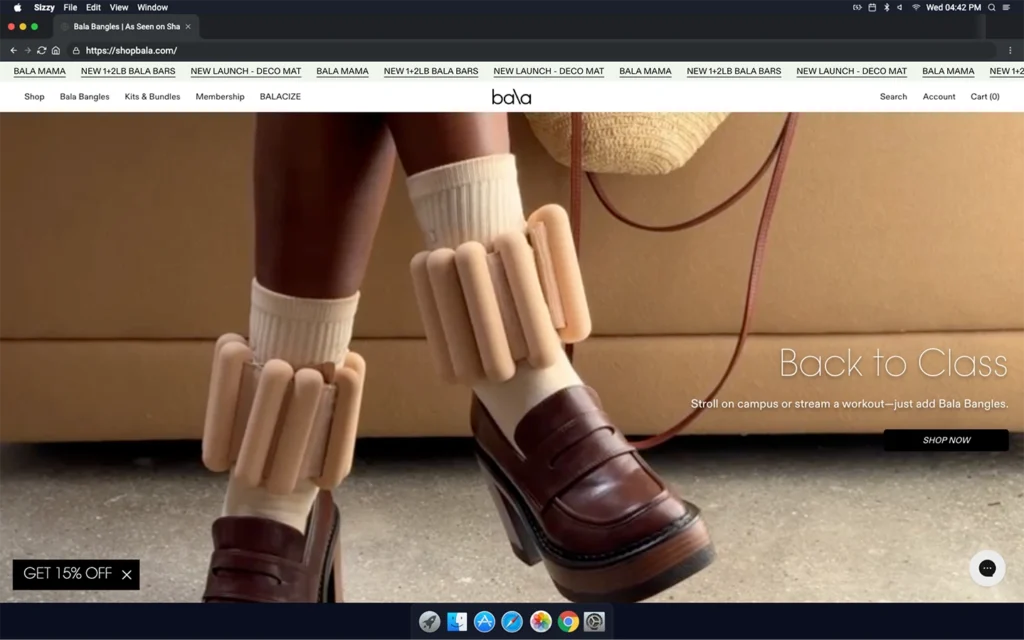Screen dimensions: 1024x640
Task: Open macOS Spotlight search icon
Action: point(992,7)
